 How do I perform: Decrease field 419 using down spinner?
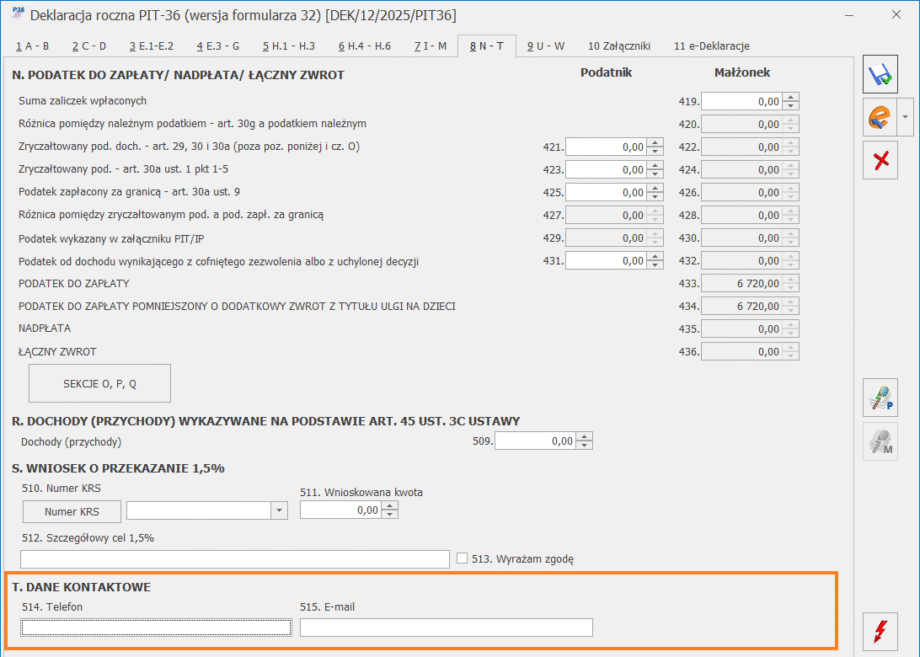point(791,106)
